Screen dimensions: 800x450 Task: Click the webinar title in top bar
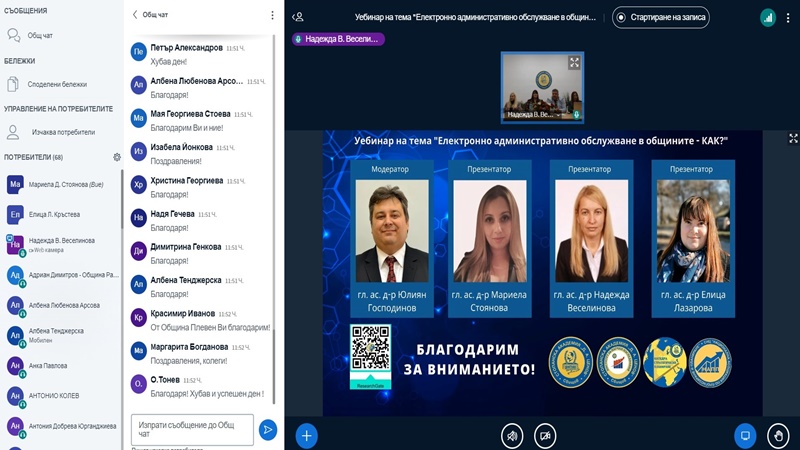[x=475, y=17]
